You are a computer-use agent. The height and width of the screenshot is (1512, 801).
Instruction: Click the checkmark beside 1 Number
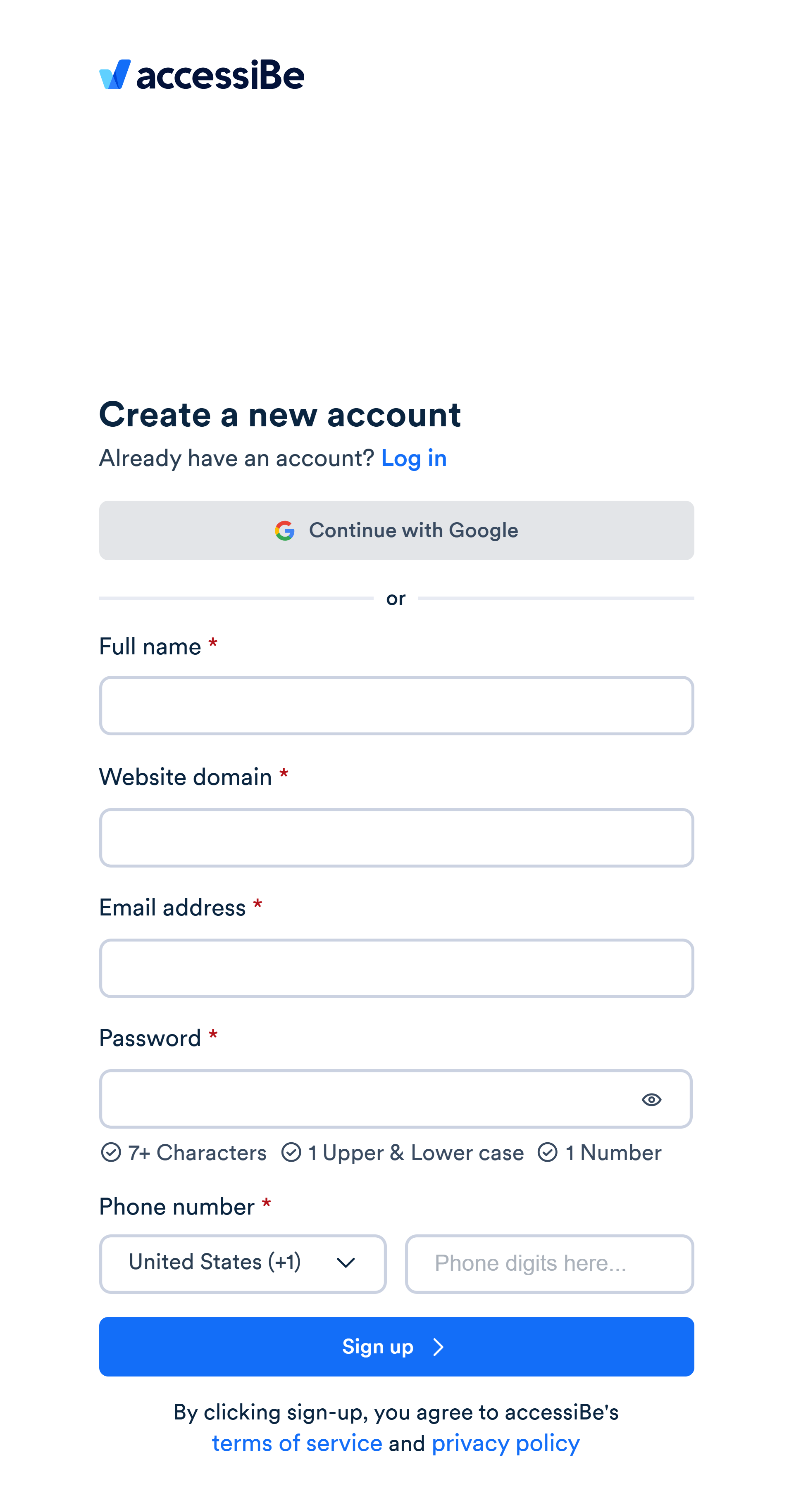[548, 1152]
